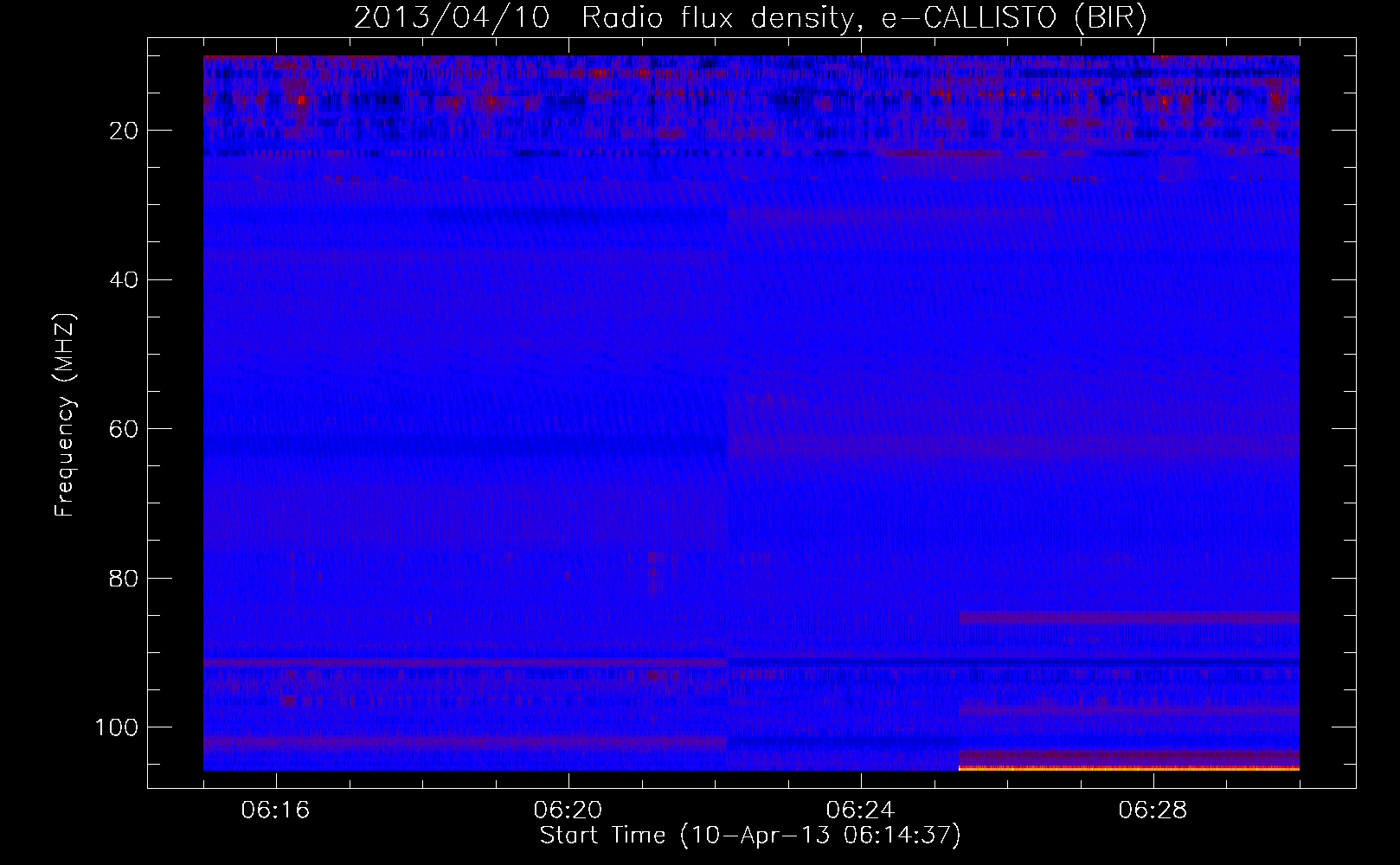Select the 06:20 time tick label
The width and height of the screenshot is (1400, 865).
[568, 811]
